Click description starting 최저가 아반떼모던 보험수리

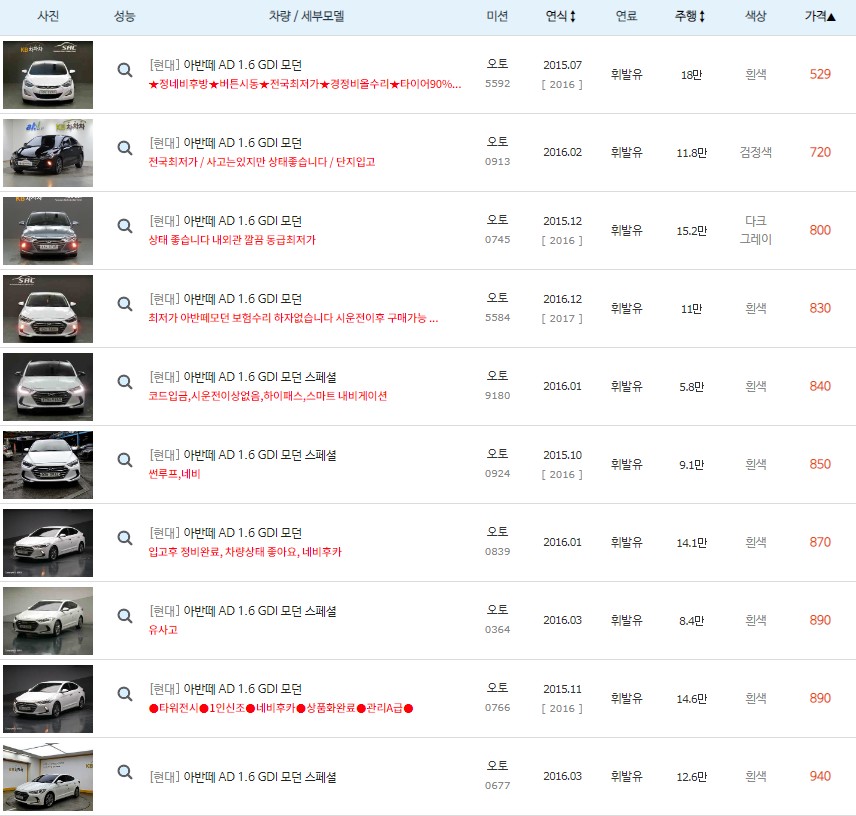point(293,318)
